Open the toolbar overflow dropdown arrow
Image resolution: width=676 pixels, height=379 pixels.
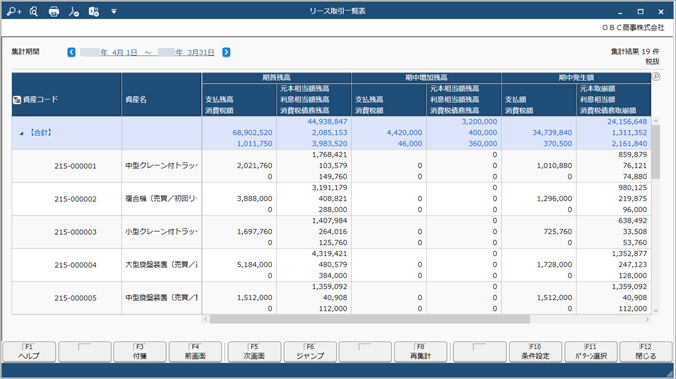[114, 12]
